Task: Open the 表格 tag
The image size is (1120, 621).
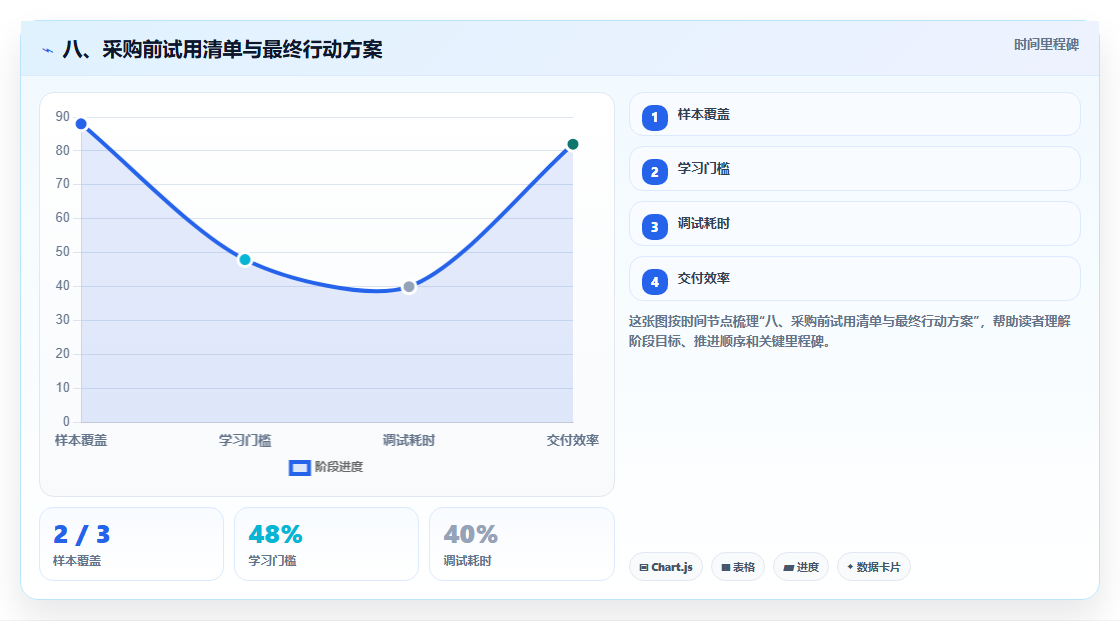Action: (x=738, y=567)
